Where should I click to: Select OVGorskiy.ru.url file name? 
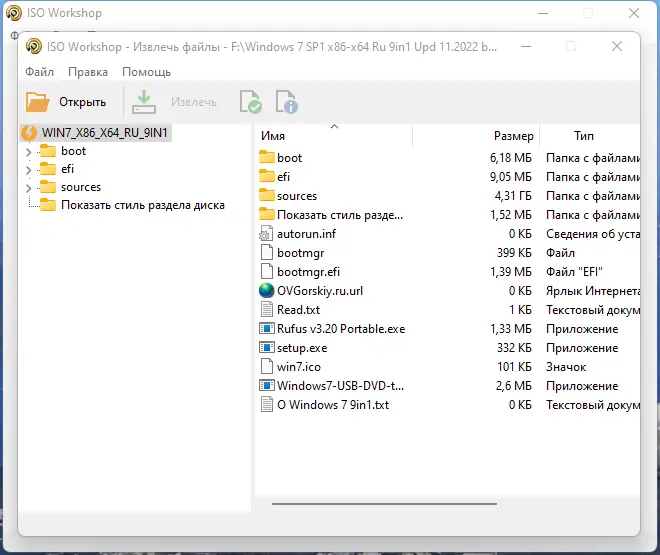coord(320,291)
